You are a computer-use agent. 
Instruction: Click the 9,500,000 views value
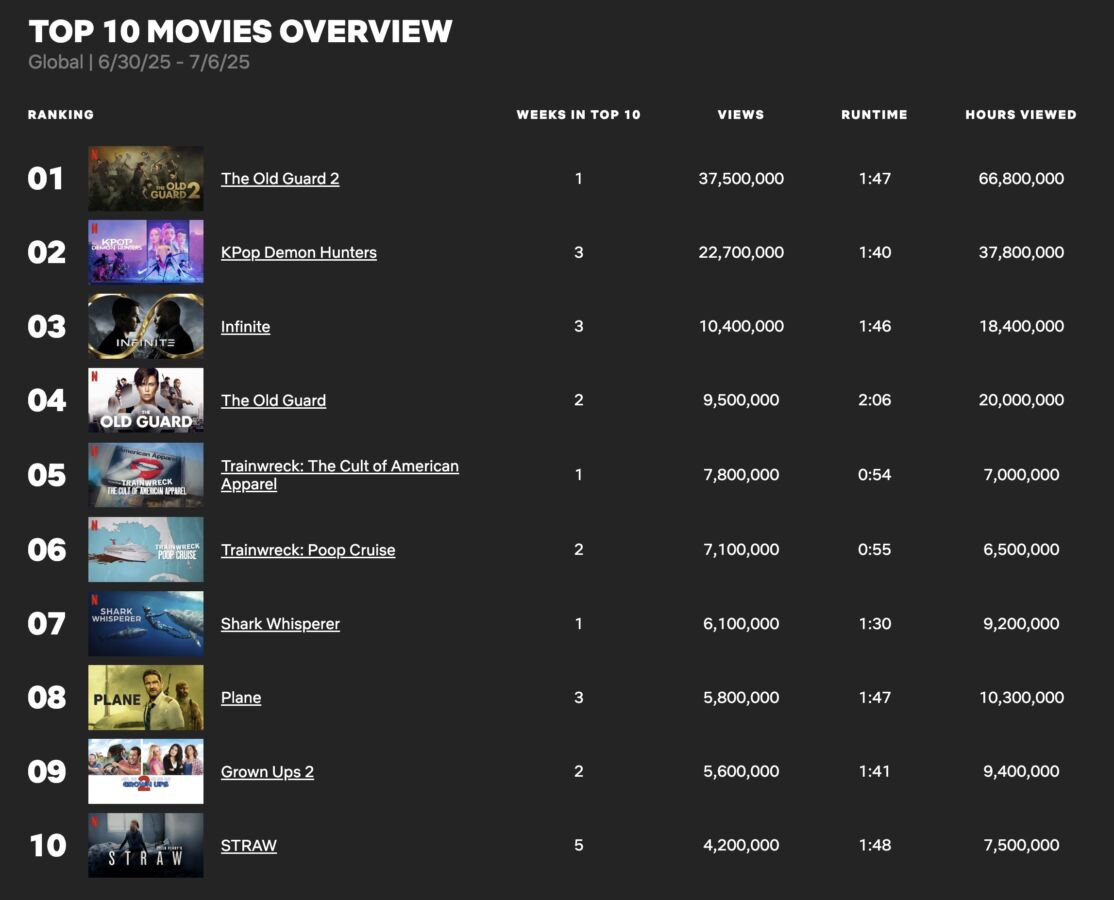(x=741, y=400)
